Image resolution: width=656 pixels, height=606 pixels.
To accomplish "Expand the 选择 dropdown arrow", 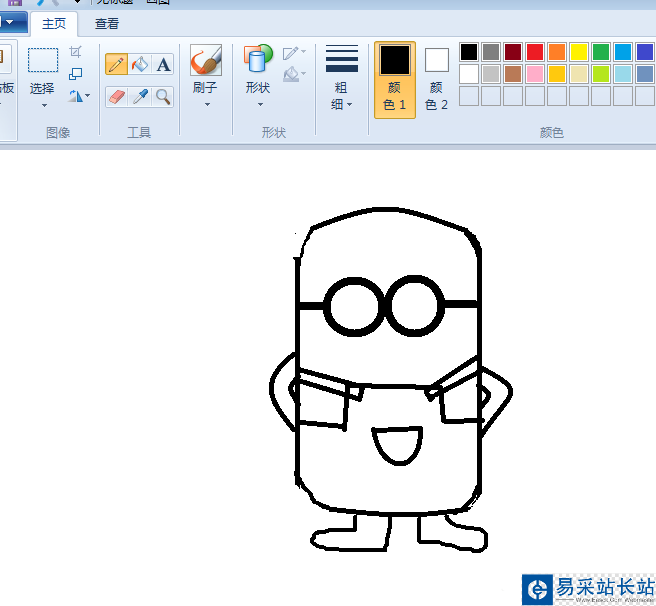I will 44,105.
